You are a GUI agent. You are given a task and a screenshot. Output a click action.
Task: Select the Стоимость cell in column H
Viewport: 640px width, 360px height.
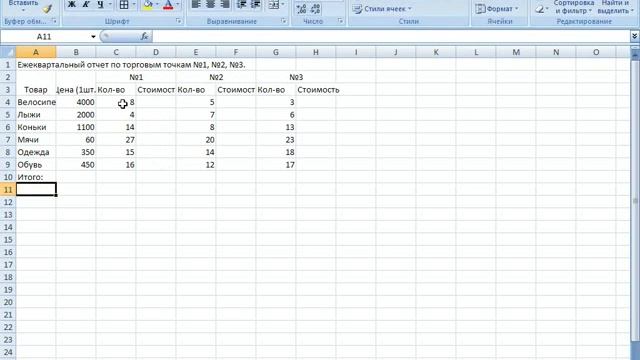pos(316,89)
